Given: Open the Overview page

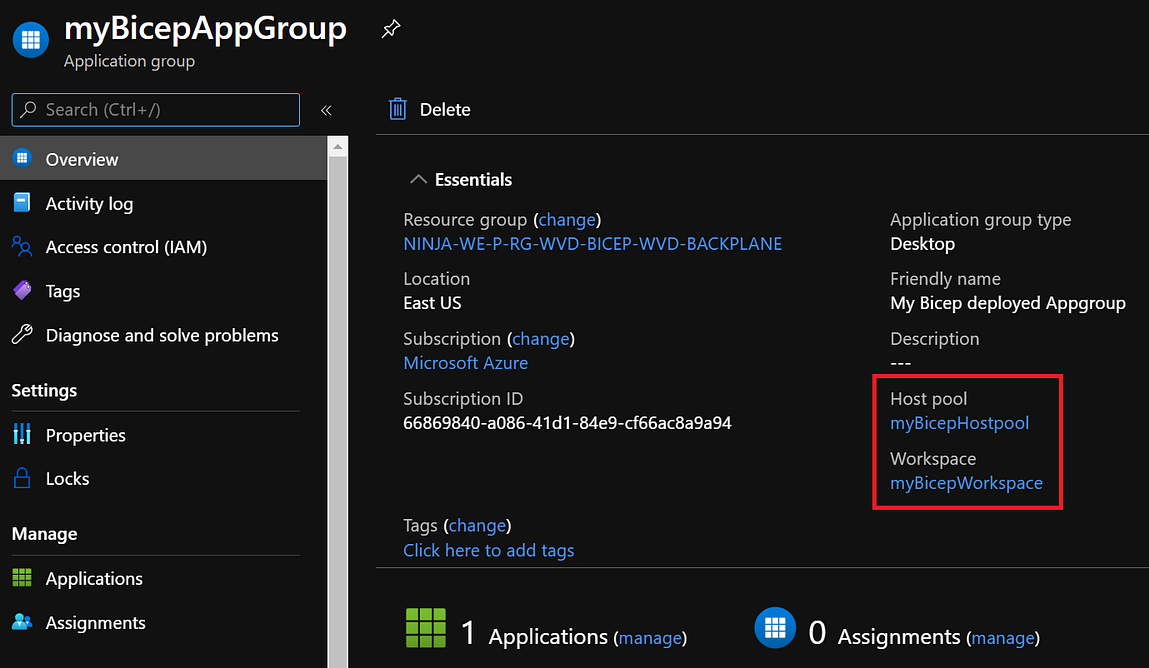Looking at the screenshot, I should click(x=163, y=158).
